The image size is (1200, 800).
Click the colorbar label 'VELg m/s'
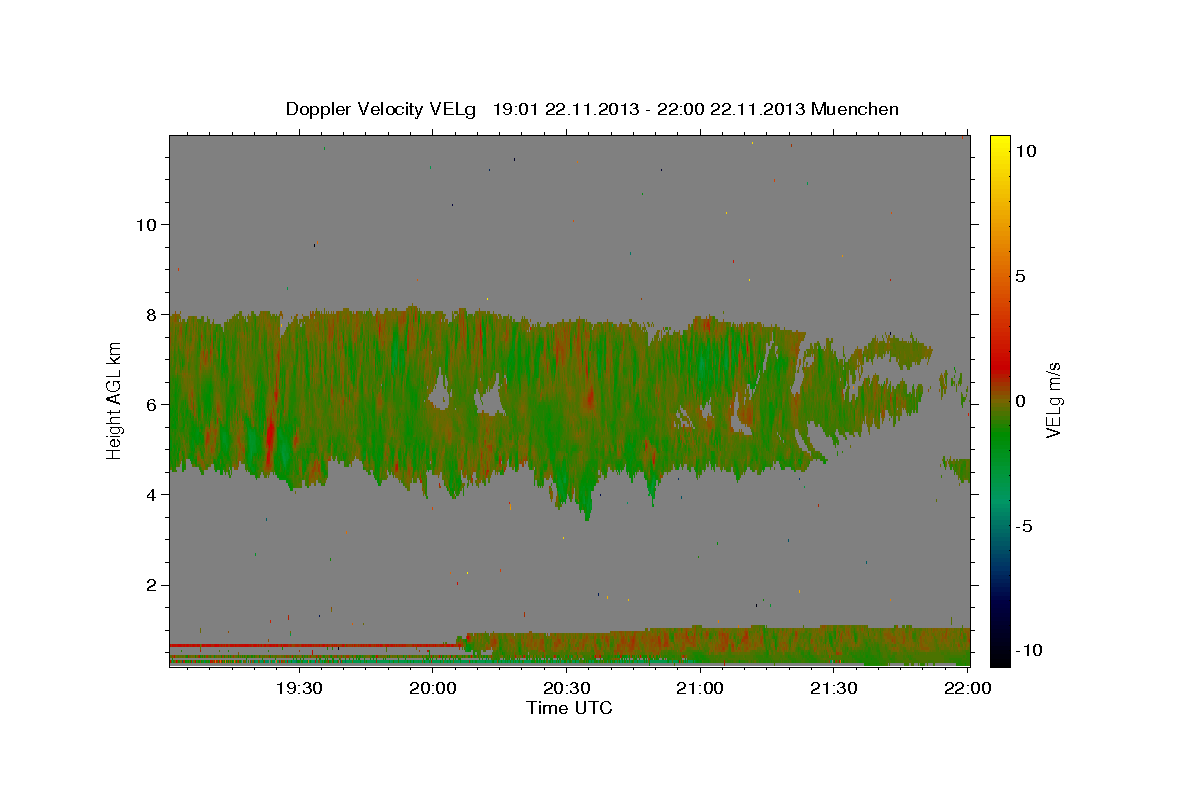click(1054, 400)
